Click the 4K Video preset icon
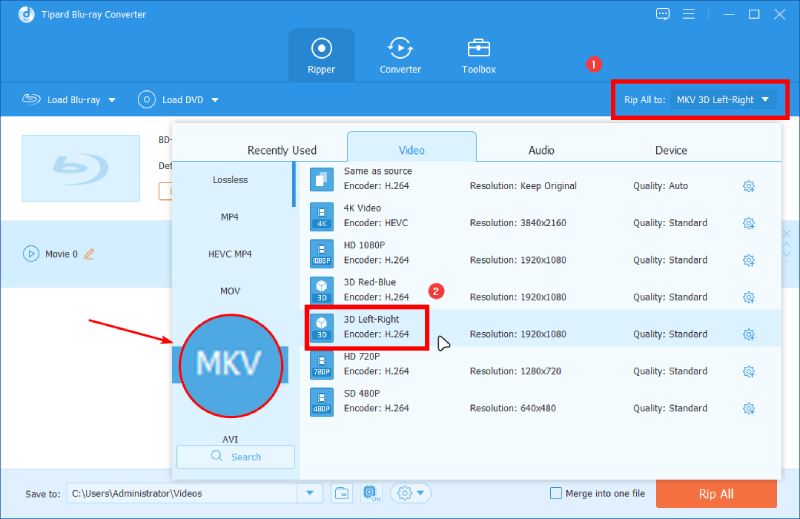The image size is (800, 519). point(322,216)
